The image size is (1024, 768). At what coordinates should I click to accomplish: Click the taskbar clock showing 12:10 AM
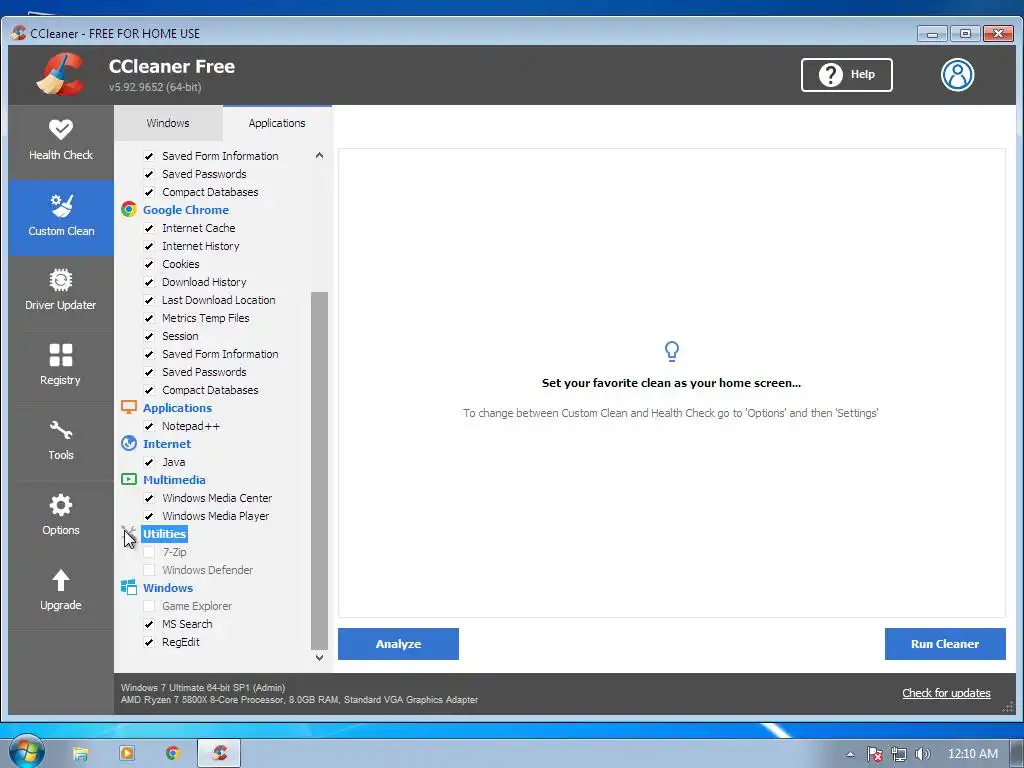(972, 754)
